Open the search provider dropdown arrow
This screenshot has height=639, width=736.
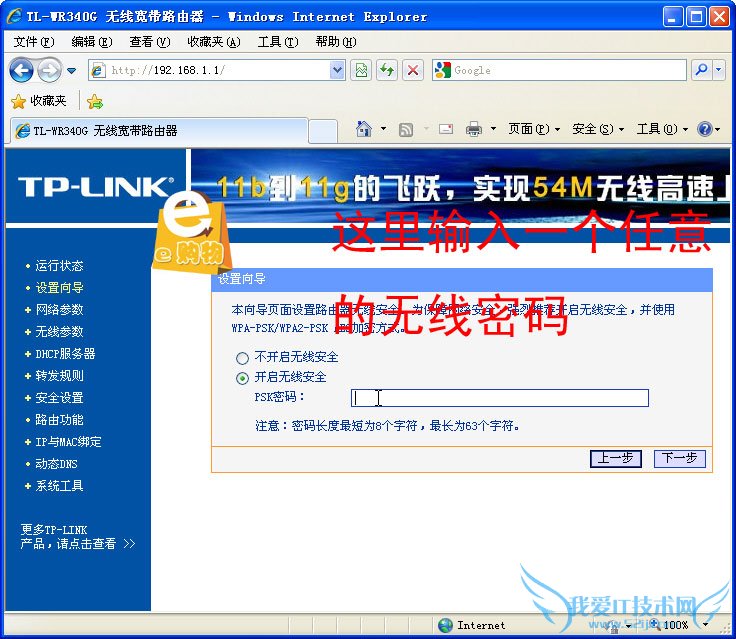tap(719, 70)
